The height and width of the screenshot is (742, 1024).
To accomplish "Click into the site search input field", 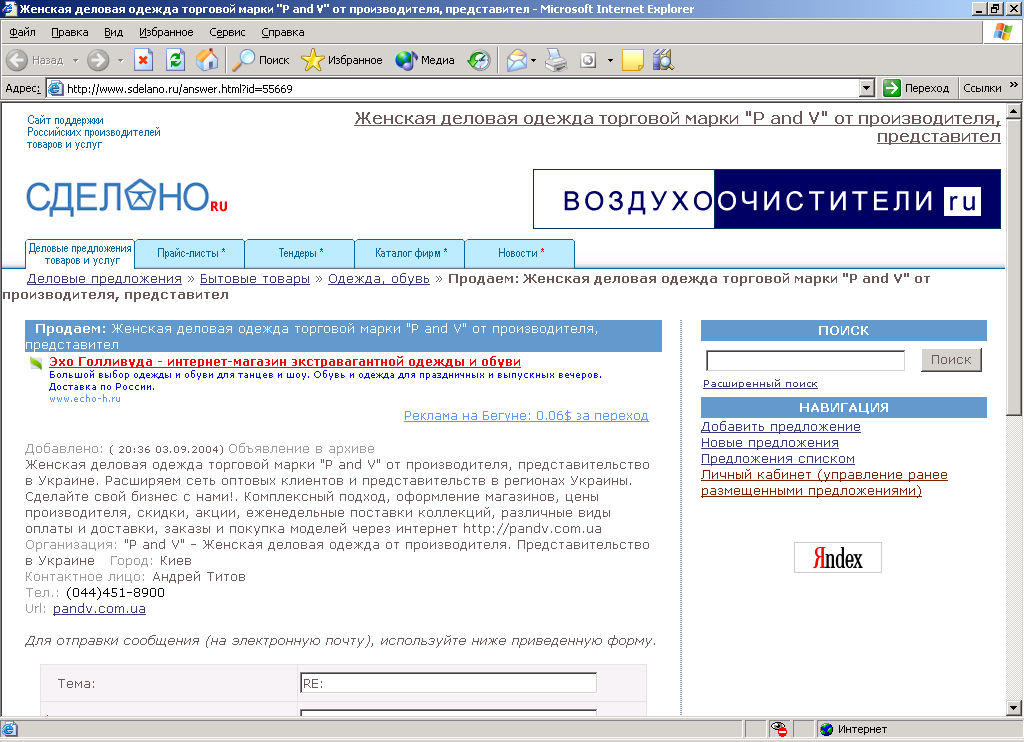I will click(805, 361).
